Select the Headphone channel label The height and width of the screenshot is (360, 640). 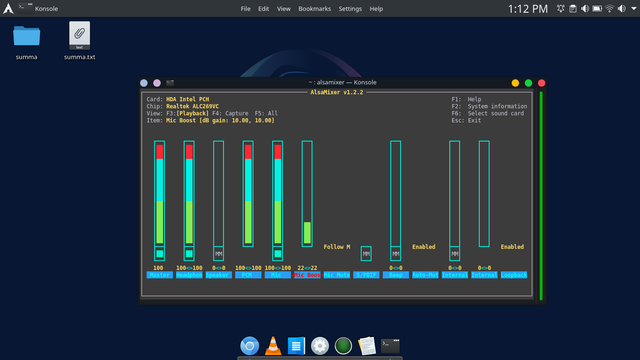tap(189, 275)
